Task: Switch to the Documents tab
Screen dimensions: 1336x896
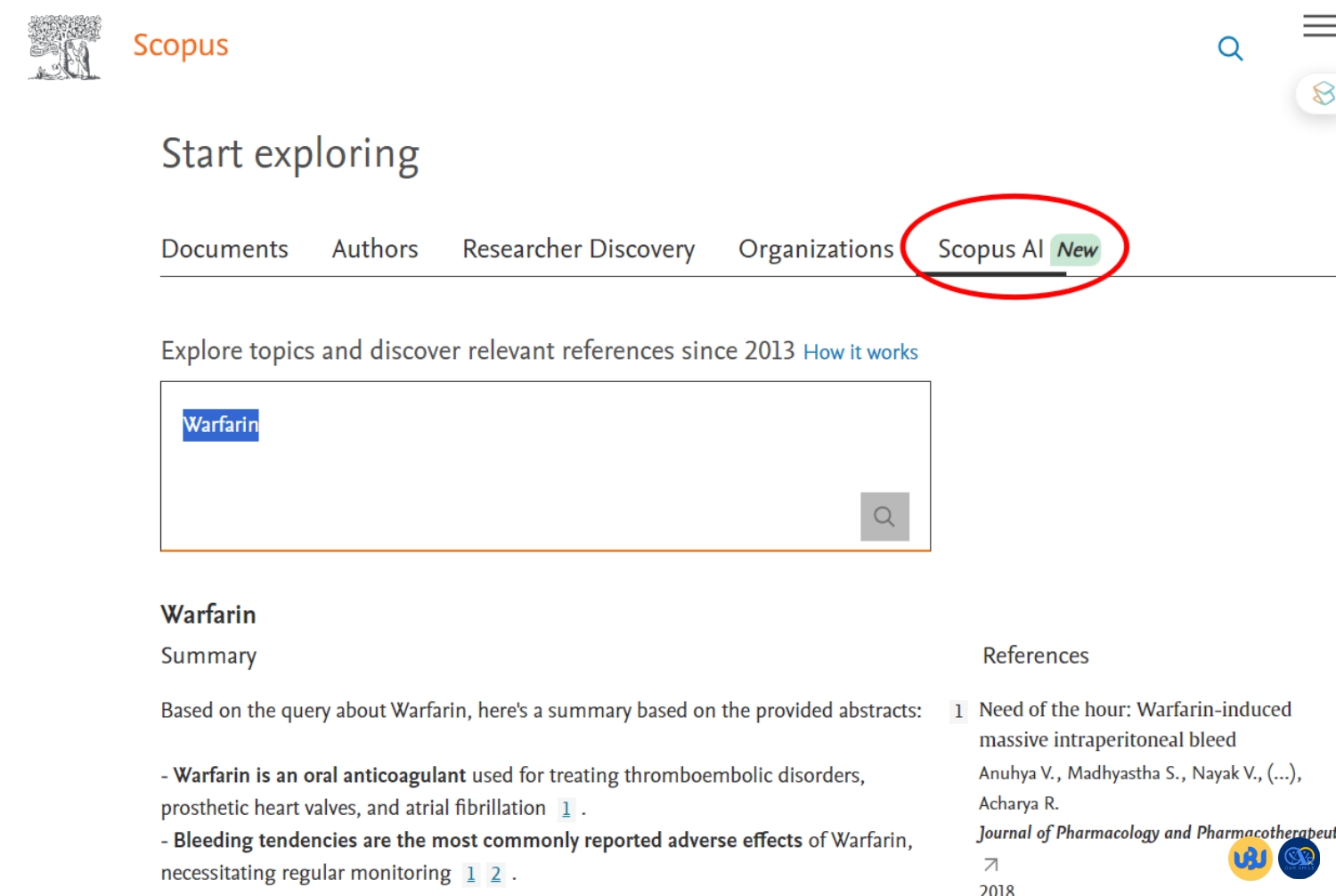Action: [224, 249]
